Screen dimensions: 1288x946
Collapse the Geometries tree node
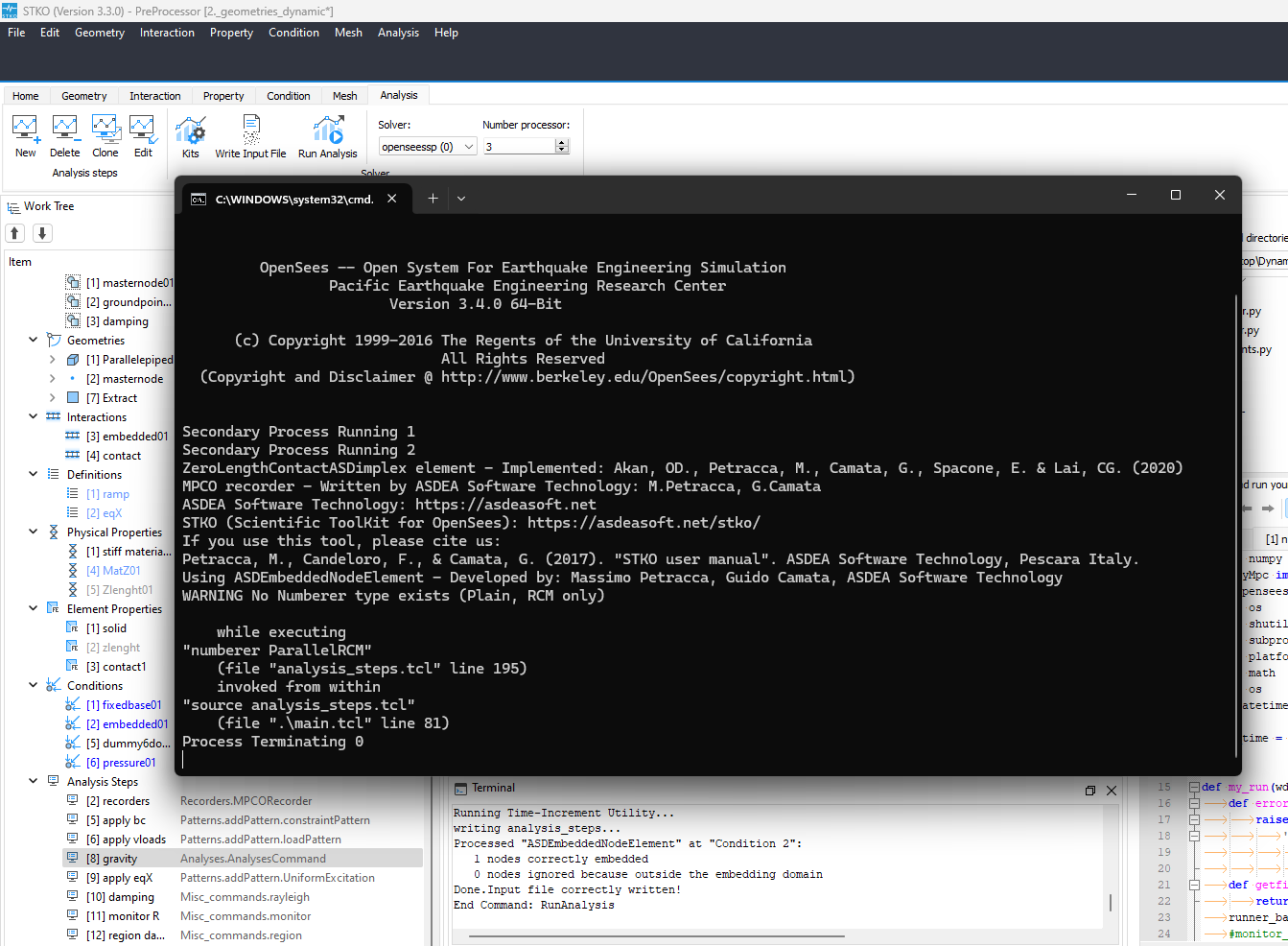pos(33,340)
